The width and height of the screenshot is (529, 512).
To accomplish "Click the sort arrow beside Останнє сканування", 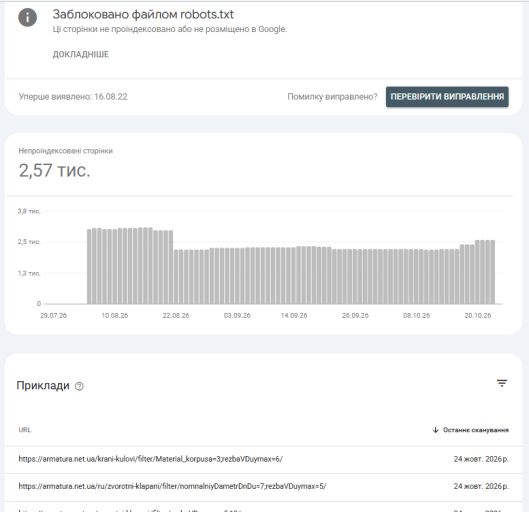I will (x=436, y=430).
